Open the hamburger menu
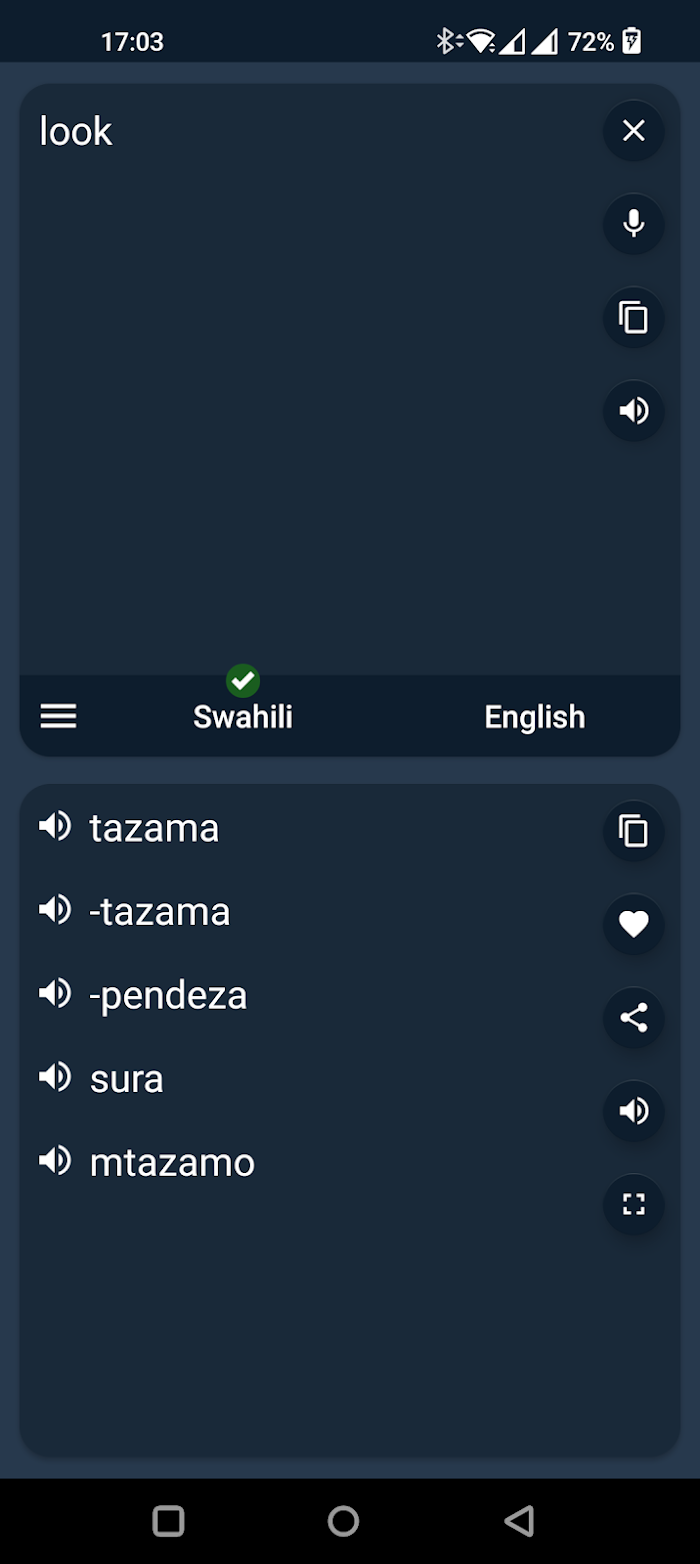Screen dimensions: 700x1564 point(58,716)
